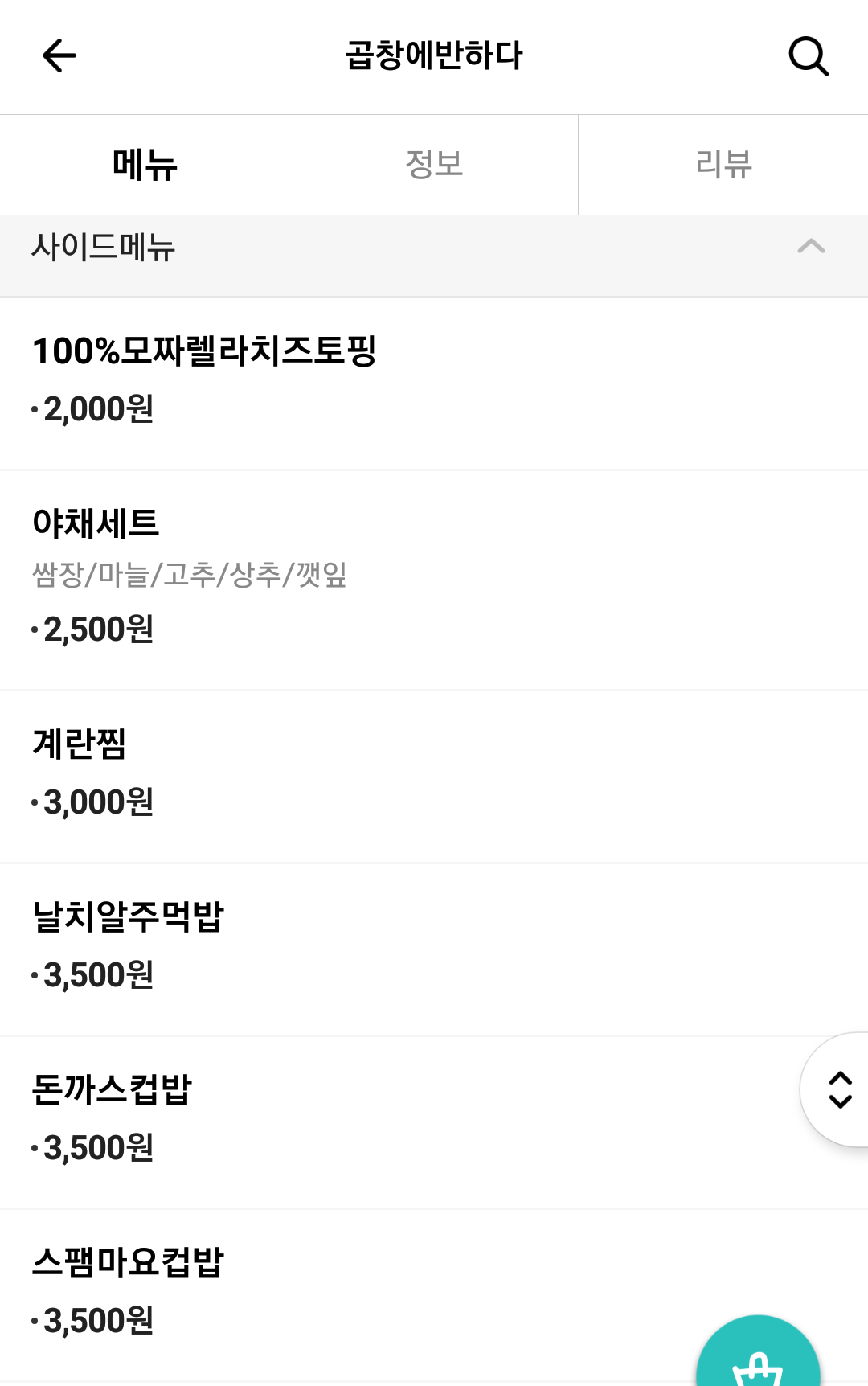Tap the 쌈장/마늘/고추/상추/깻잎 description text

point(190,575)
